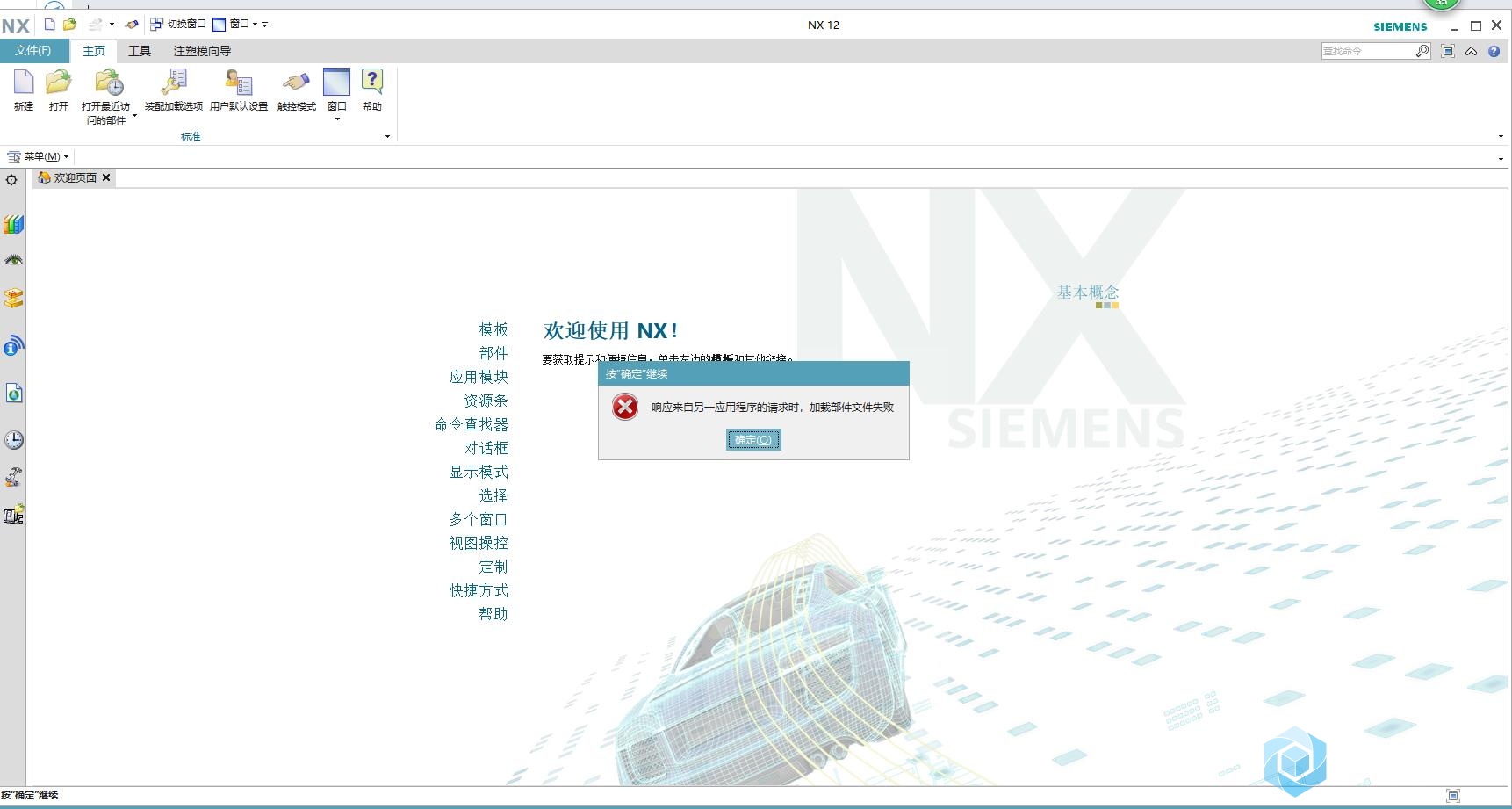Screen dimensions: 1512x809
Task: Click the greyed undo icon in quick access toolbar
Action: coord(96,25)
